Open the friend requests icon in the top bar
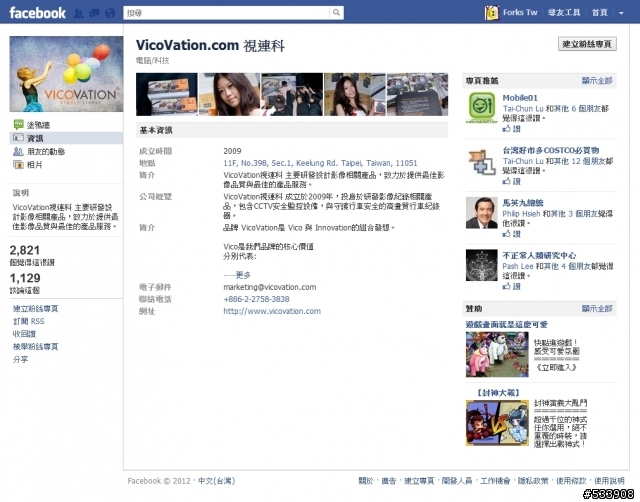Screen dimensions: 640x502 tap(78, 13)
